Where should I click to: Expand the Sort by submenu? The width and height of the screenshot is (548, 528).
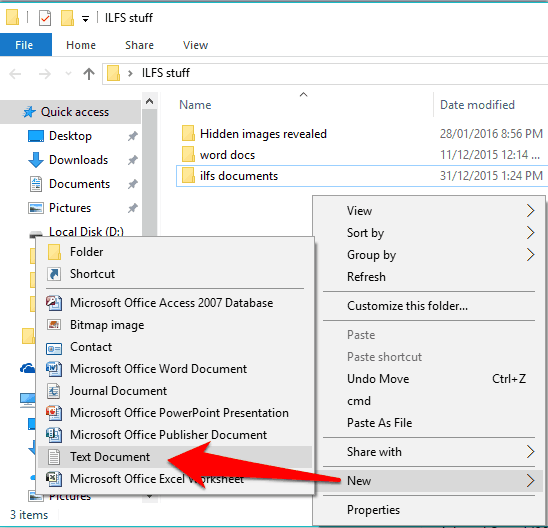[x=428, y=233]
